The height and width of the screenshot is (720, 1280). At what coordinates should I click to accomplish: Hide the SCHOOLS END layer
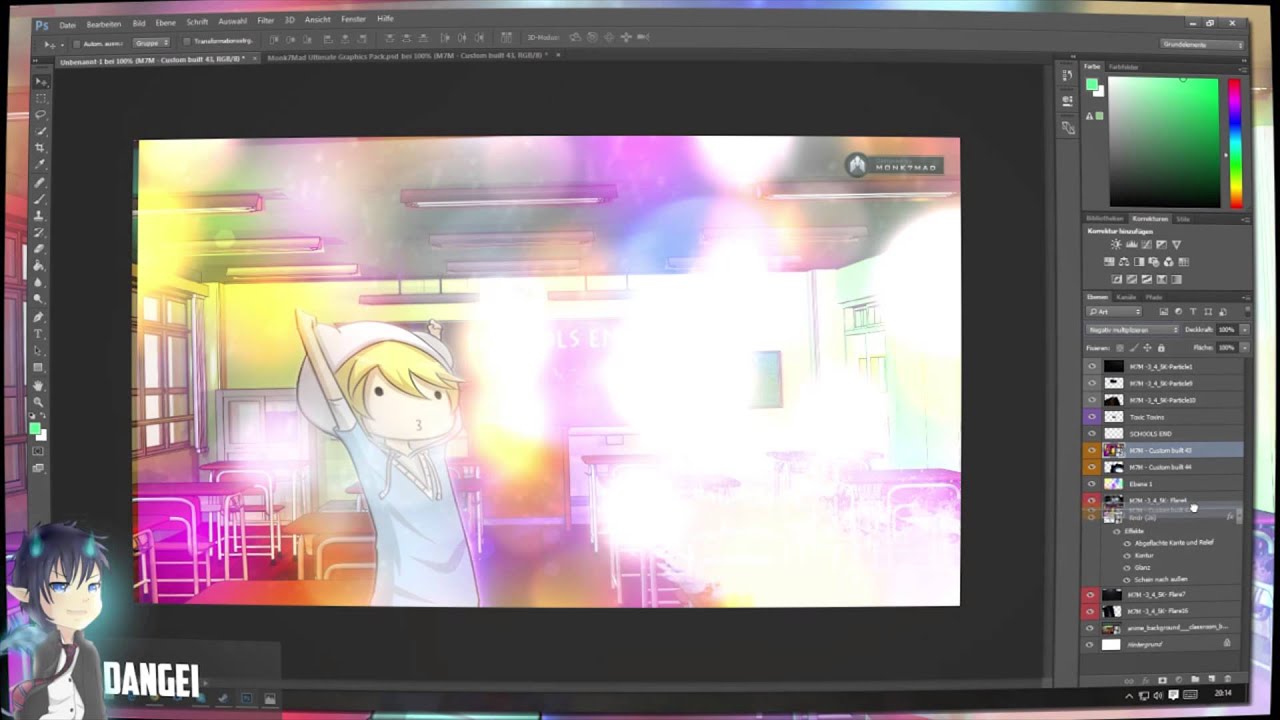coord(1092,434)
